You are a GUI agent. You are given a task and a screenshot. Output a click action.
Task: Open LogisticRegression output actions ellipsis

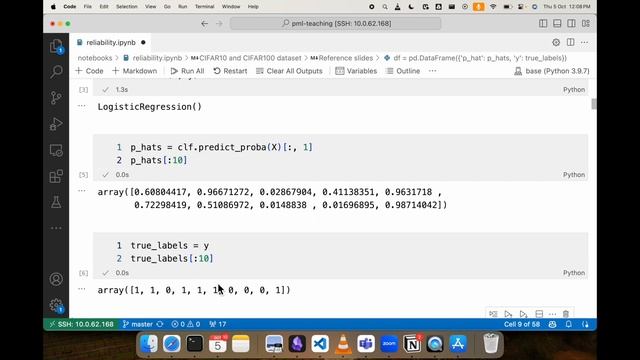(x=82, y=106)
